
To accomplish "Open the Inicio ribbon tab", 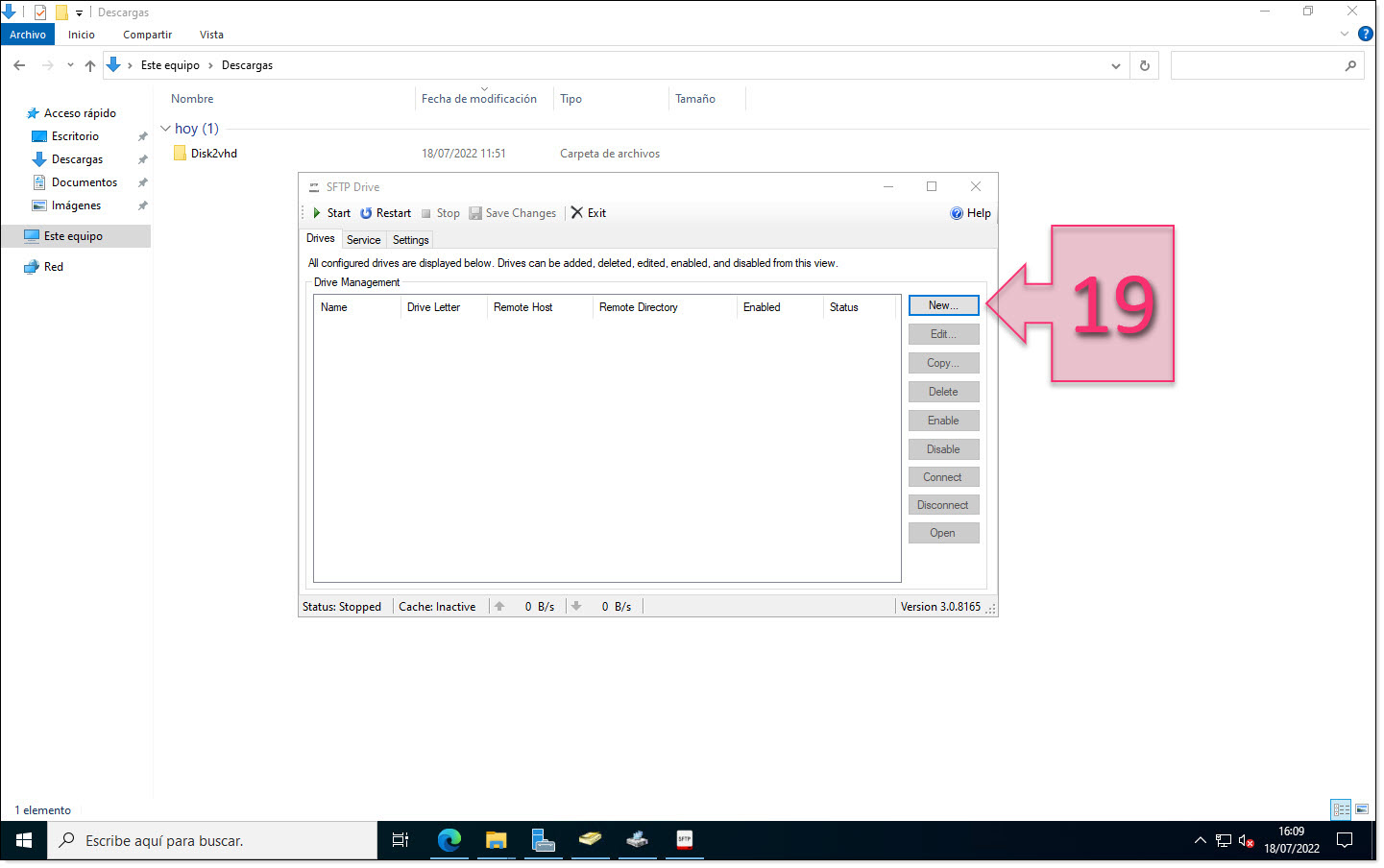I will (x=82, y=35).
